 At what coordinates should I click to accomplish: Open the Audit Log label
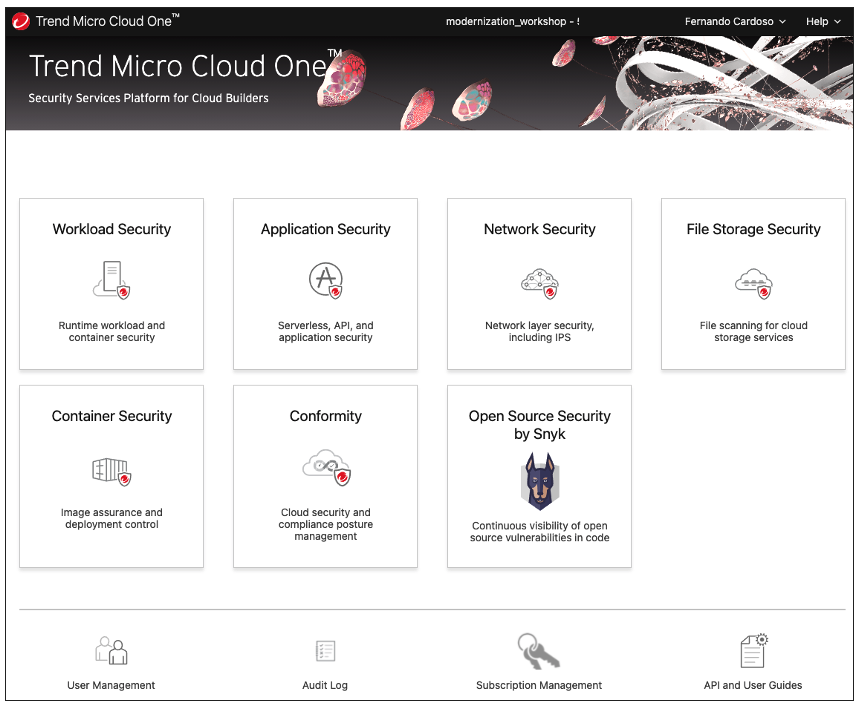click(x=325, y=685)
